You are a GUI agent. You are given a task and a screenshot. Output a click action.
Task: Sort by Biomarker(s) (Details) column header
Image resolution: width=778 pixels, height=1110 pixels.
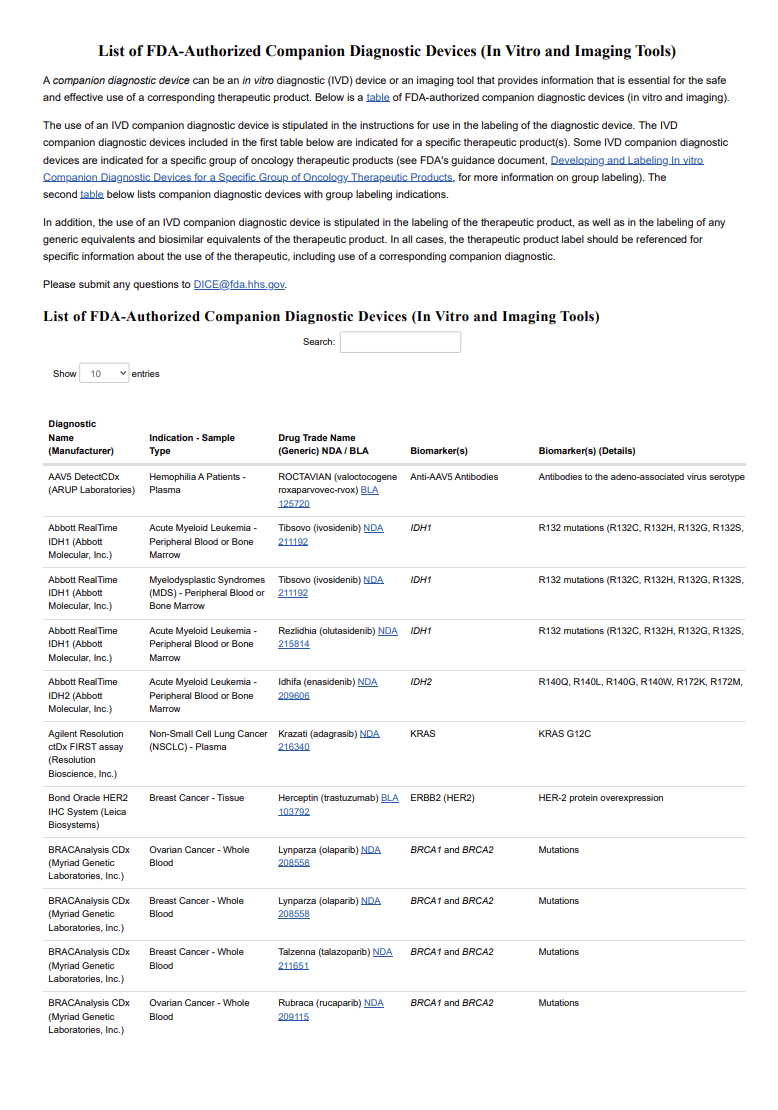coord(587,451)
